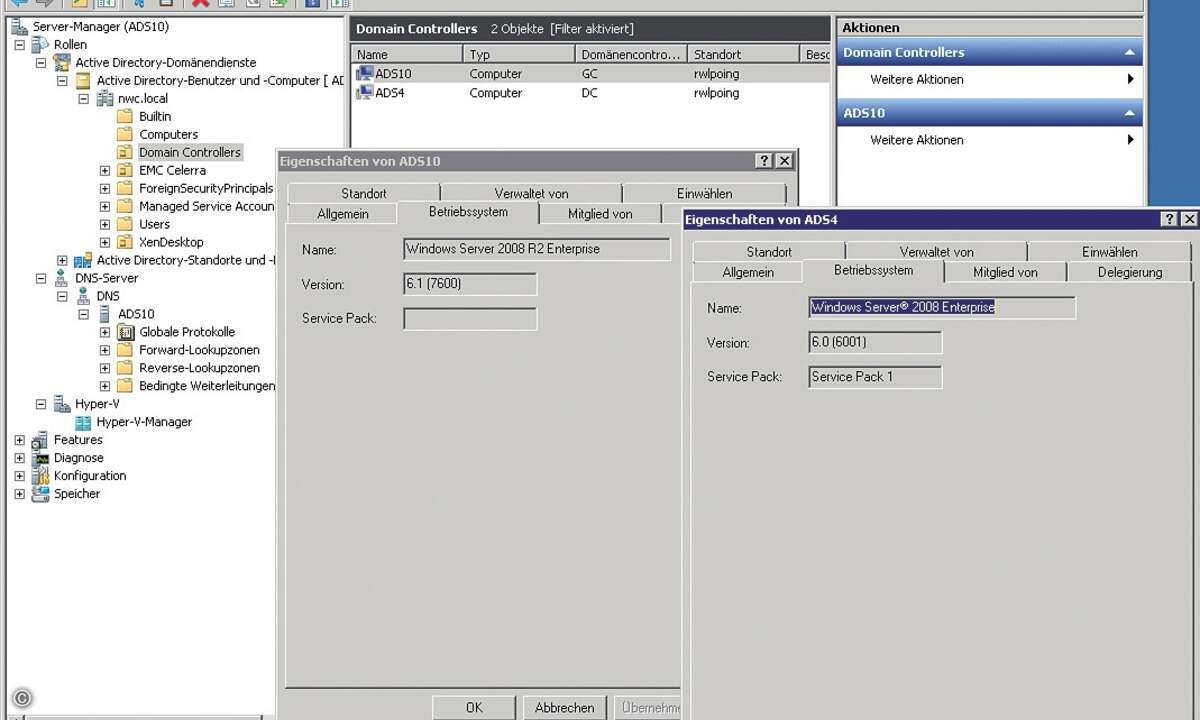Switch to the Betriebssystem tab for ADS510
Viewport: 1200px width, 720px height.
(469, 212)
